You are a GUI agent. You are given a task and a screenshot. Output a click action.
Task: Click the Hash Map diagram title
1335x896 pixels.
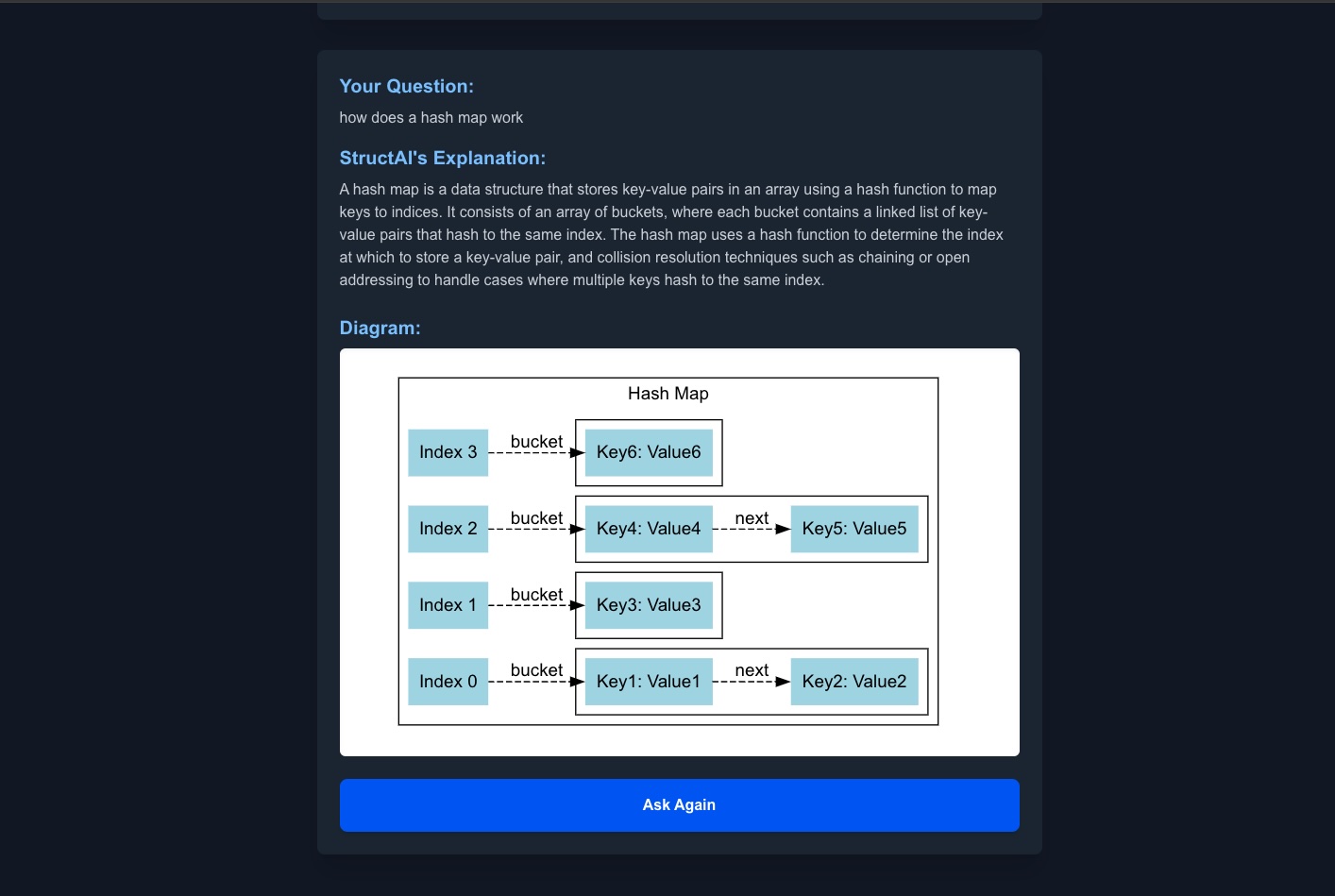tap(667, 394)
